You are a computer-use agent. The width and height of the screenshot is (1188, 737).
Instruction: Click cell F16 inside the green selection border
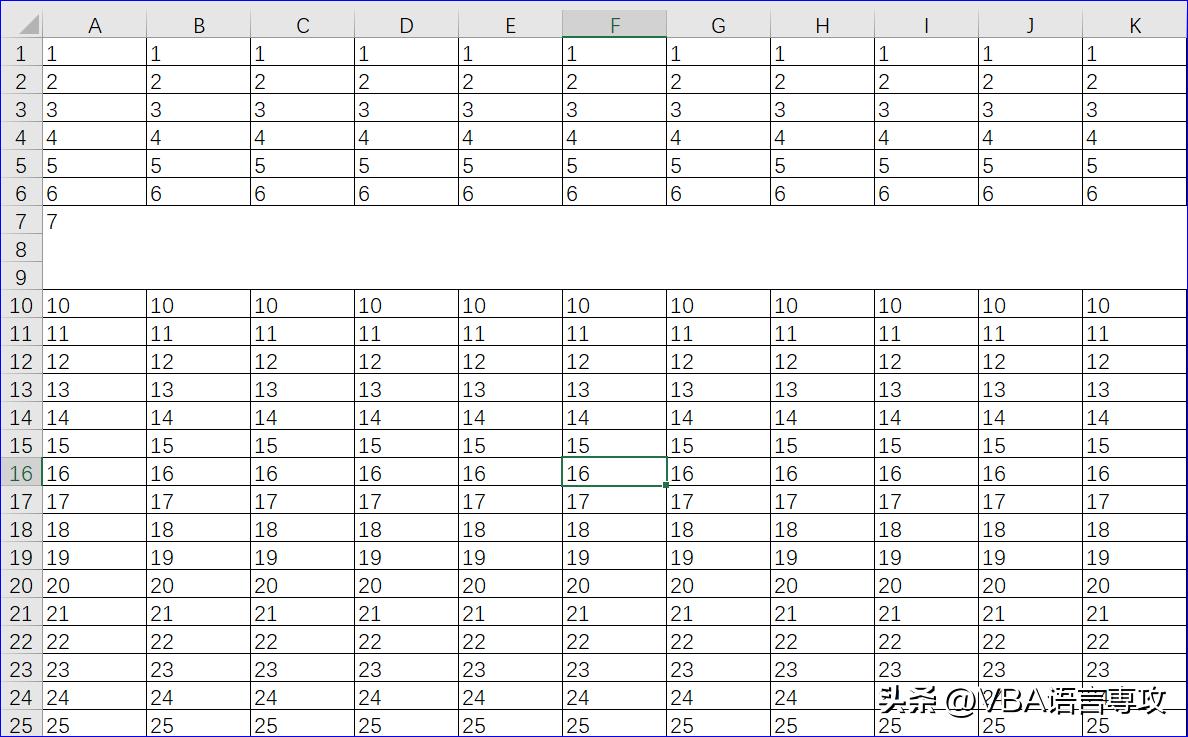tap(613, 473)
